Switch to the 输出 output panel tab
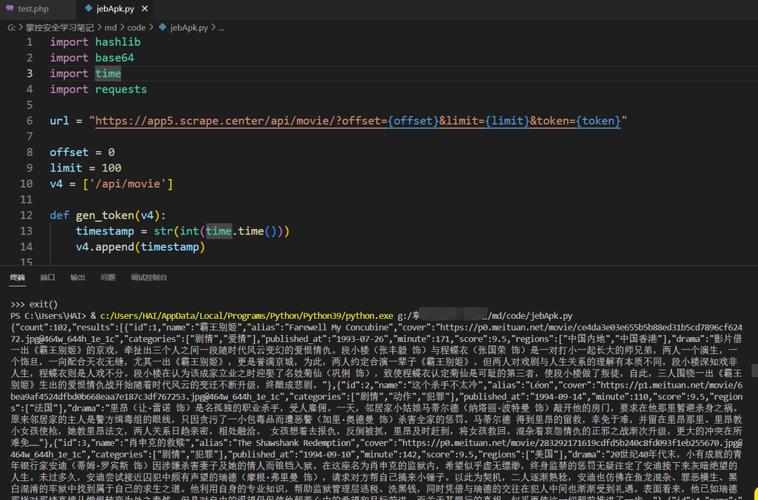This screenshot has width=758, height=500. [x=77, y=278]
